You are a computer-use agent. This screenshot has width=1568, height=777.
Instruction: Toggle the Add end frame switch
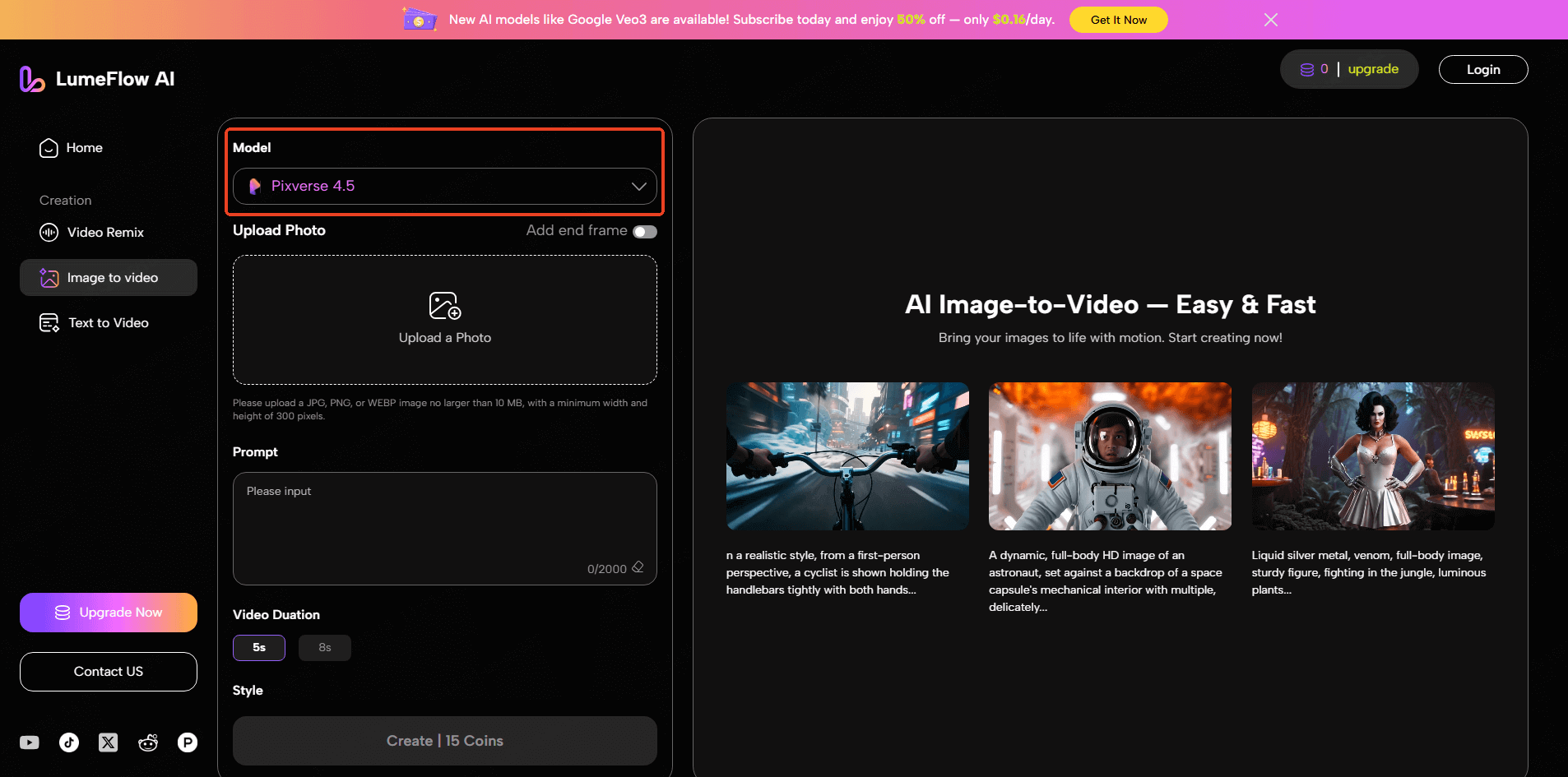point(645,231)
